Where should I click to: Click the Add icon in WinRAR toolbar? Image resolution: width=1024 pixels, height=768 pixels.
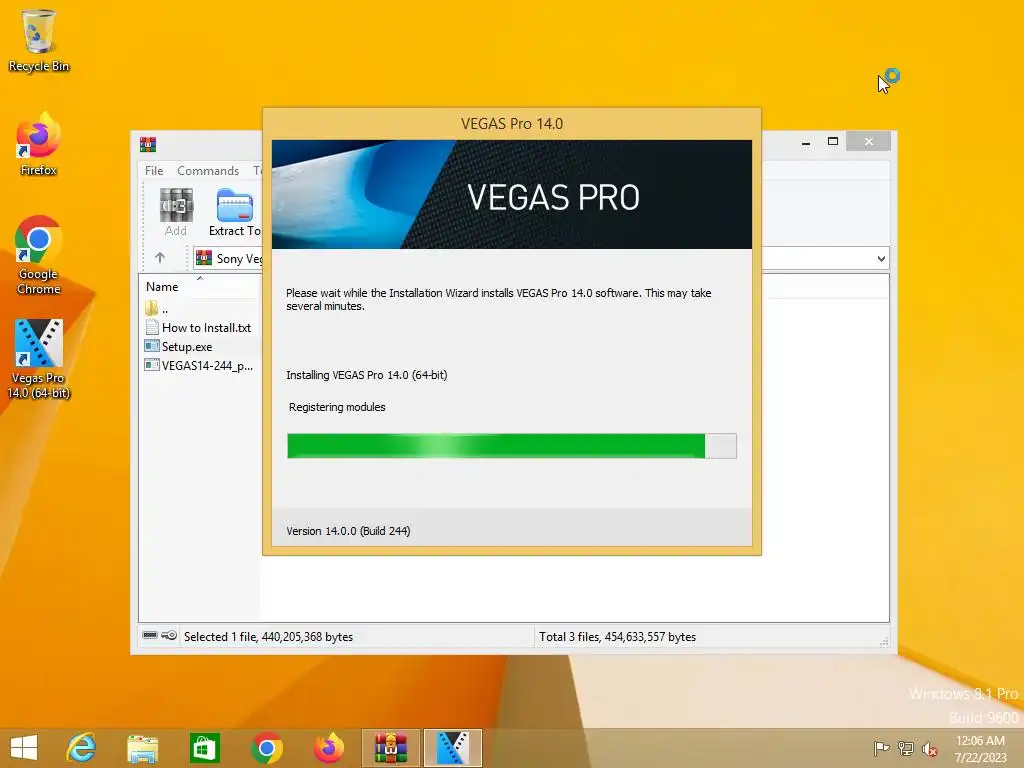176,212
